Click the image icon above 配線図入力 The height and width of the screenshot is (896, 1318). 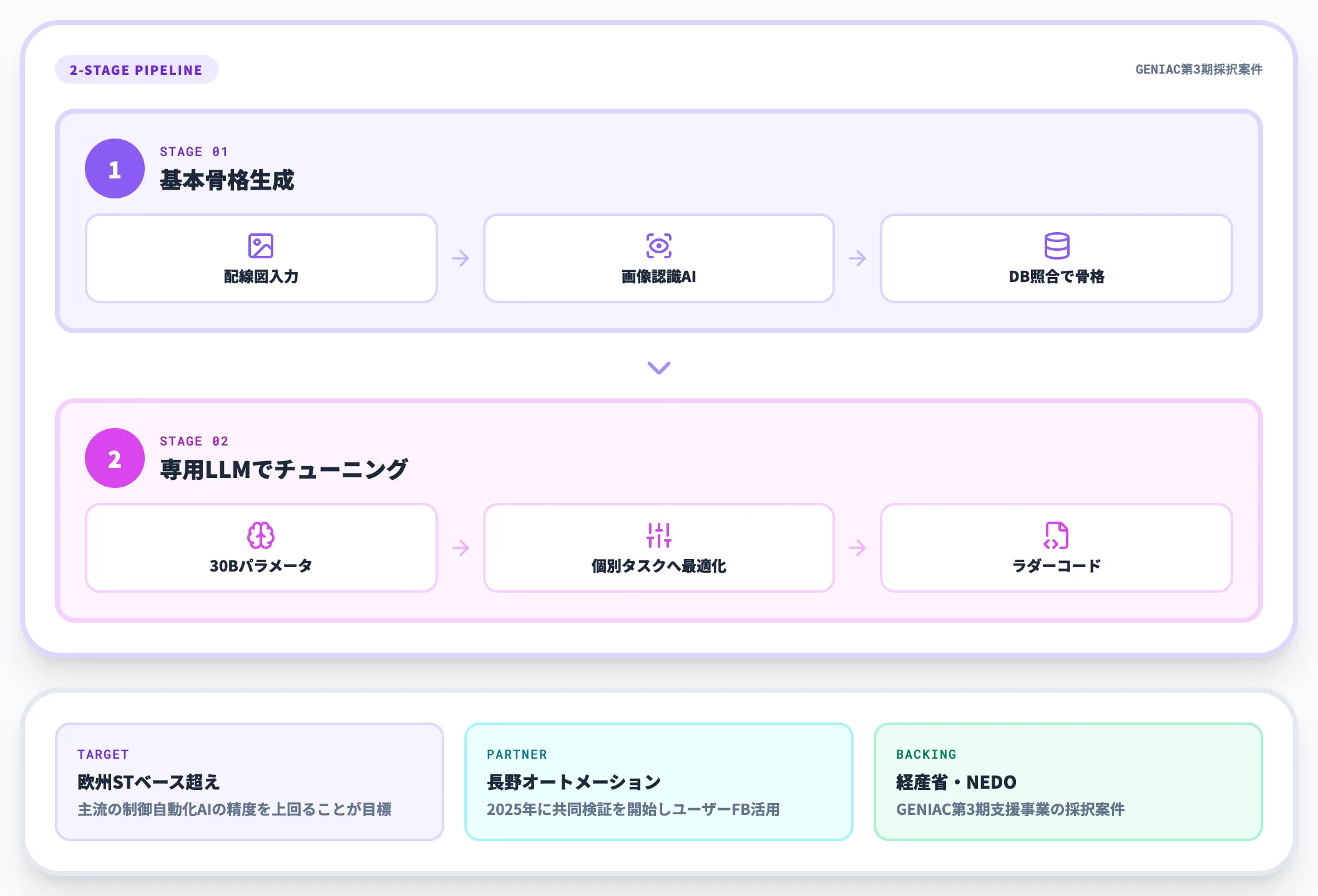pyautogui.click(x=261, y=246)
